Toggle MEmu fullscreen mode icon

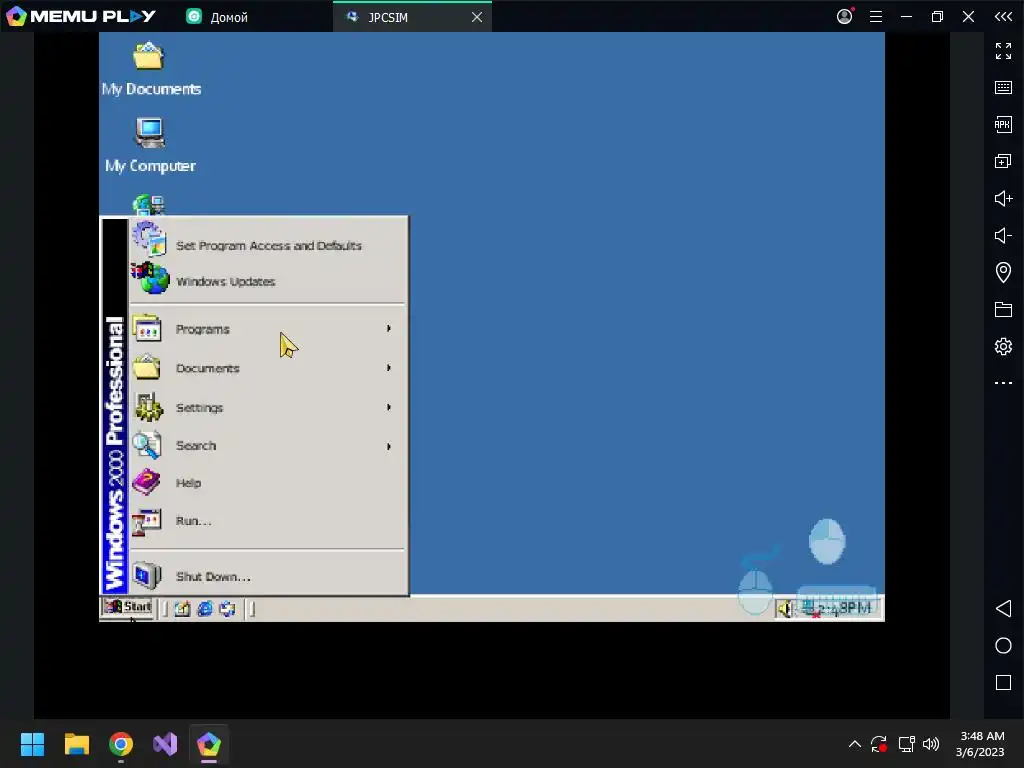click(x=1003, y=51)
